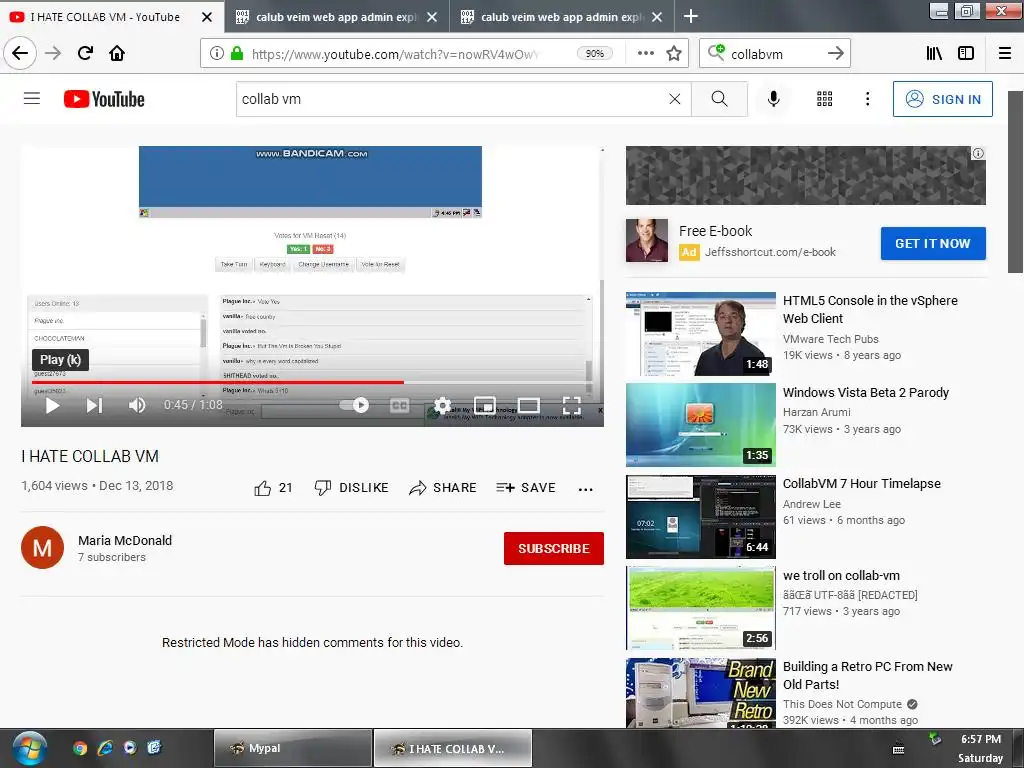Focus the collabvm browser search box
This screenshot has height=768, width=1024.
(774, 54)
